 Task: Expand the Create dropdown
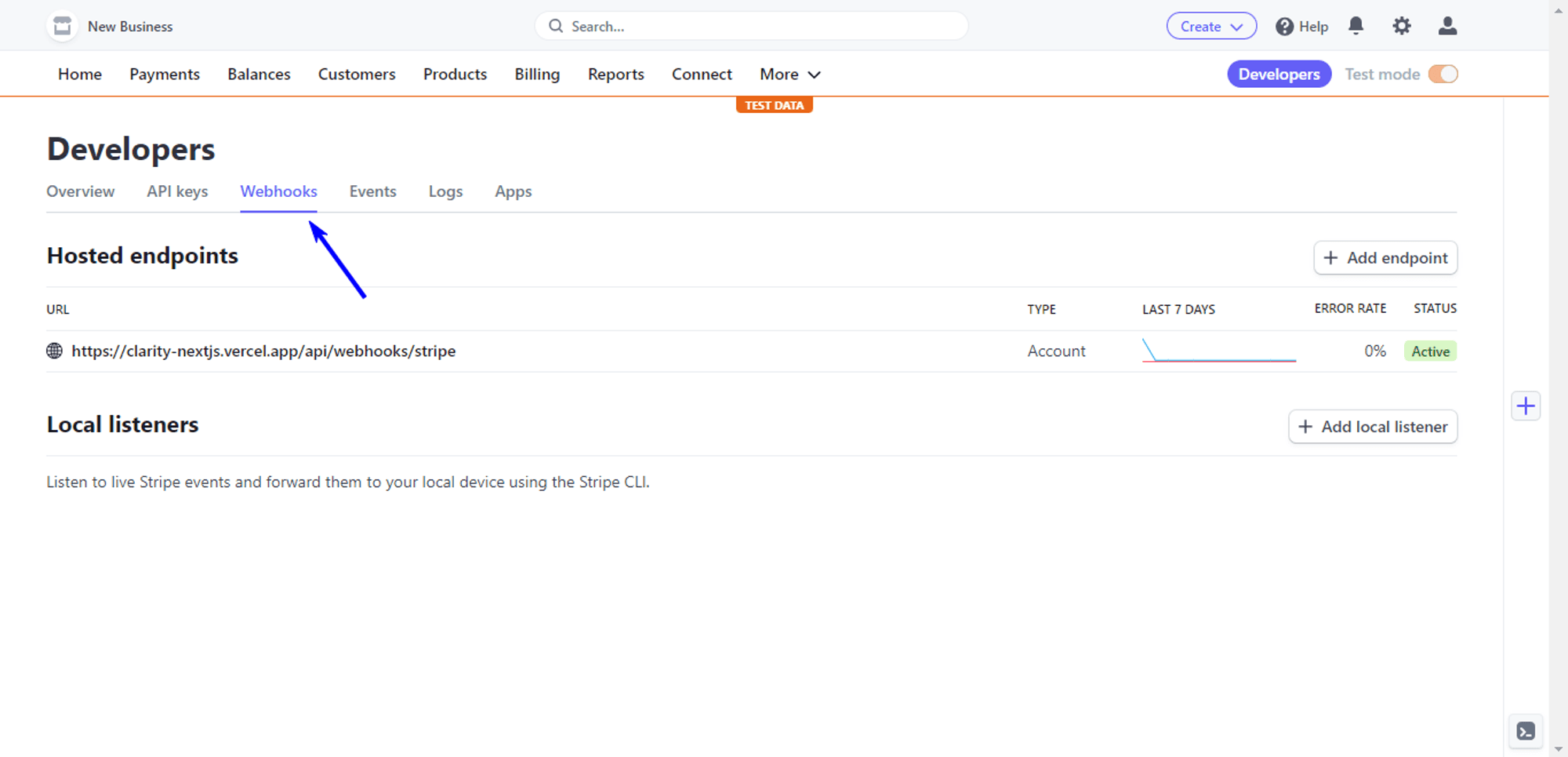[1210, 26]
